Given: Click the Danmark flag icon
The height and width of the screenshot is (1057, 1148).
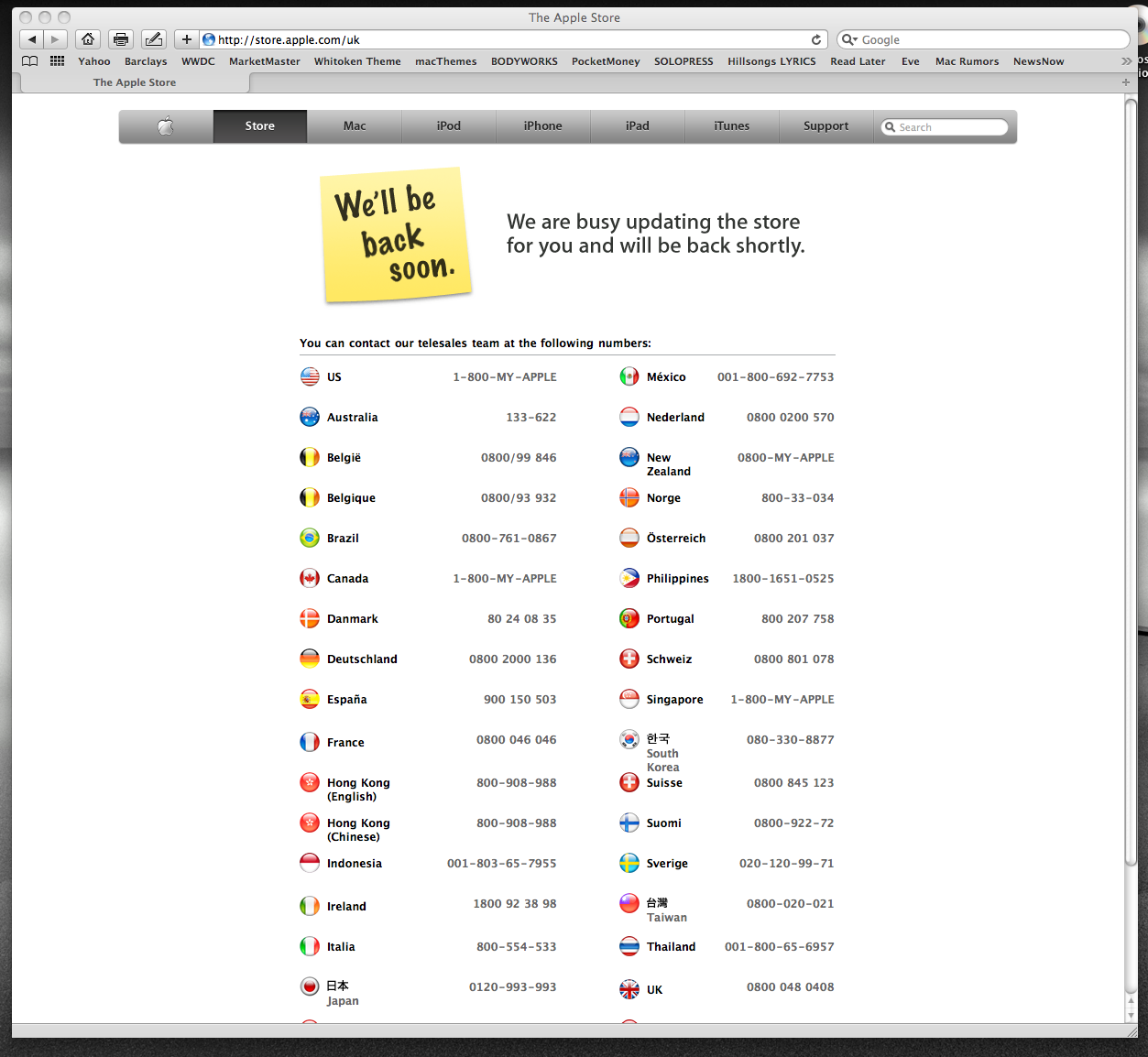Looking at the screenshot, I should click(x=310, y=618).
